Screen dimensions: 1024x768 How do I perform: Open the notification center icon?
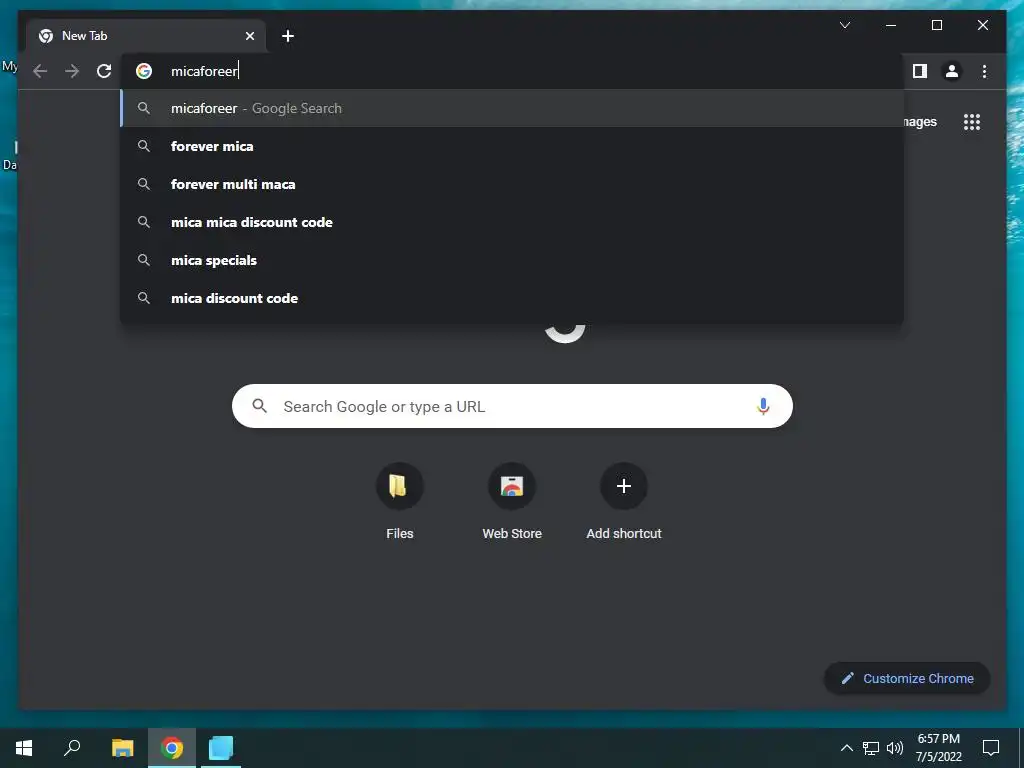click(x=991, y=748)
